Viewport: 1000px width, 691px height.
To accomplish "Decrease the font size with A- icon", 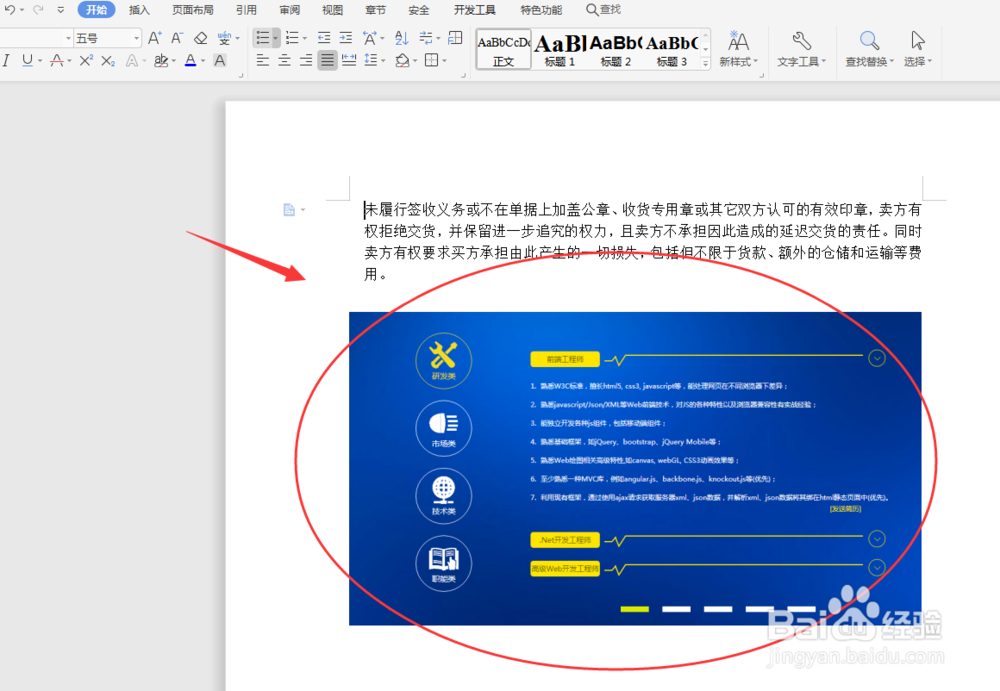I will pyautogui.click(x=177, y=38).
